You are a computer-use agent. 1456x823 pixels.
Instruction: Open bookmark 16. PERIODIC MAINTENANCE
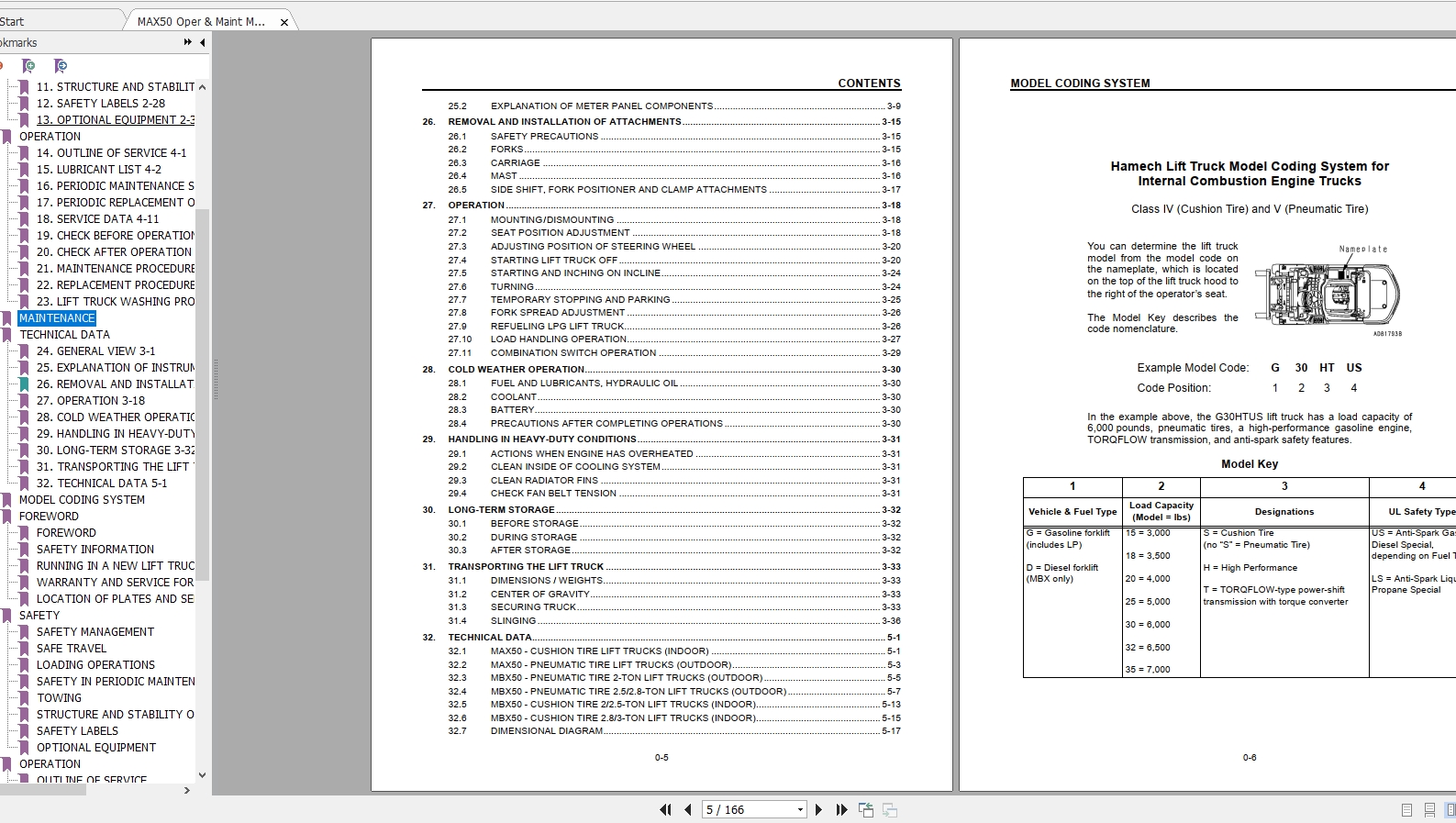point(116,186)
